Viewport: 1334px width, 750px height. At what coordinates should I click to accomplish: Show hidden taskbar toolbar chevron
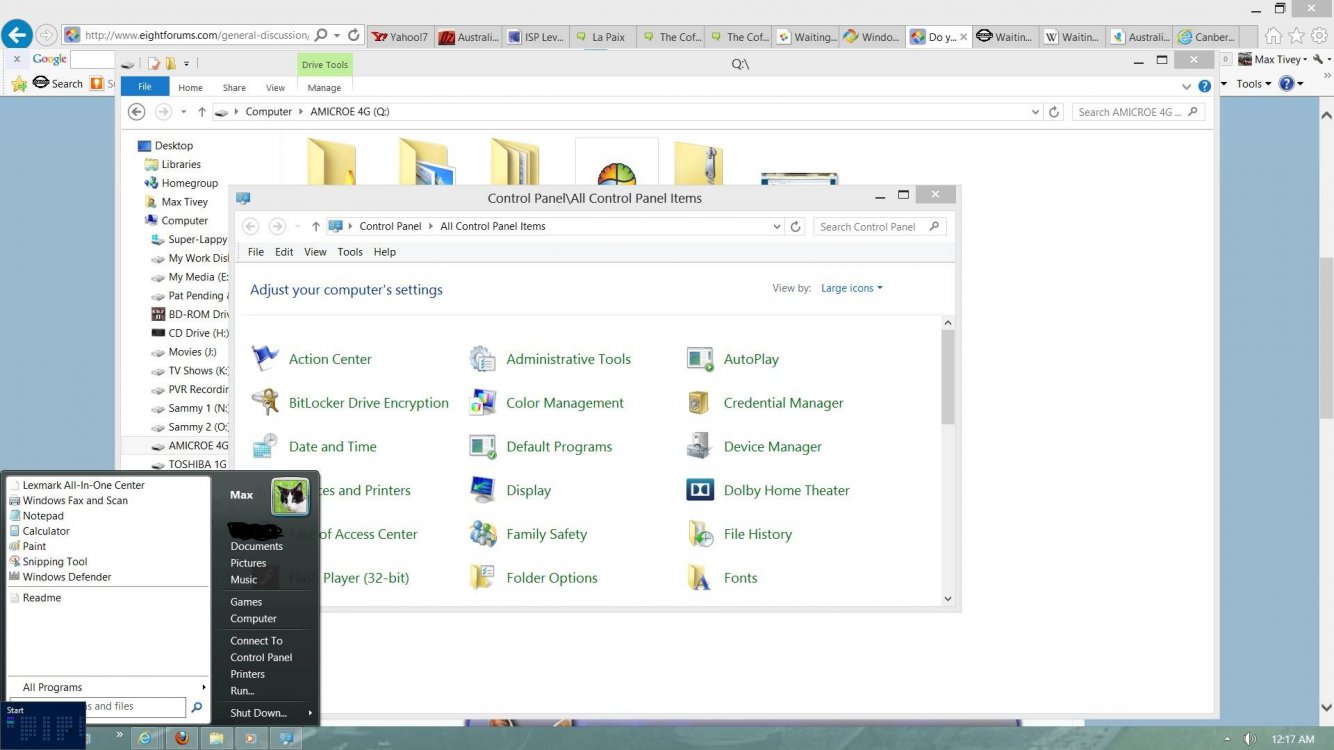[120, 736]
